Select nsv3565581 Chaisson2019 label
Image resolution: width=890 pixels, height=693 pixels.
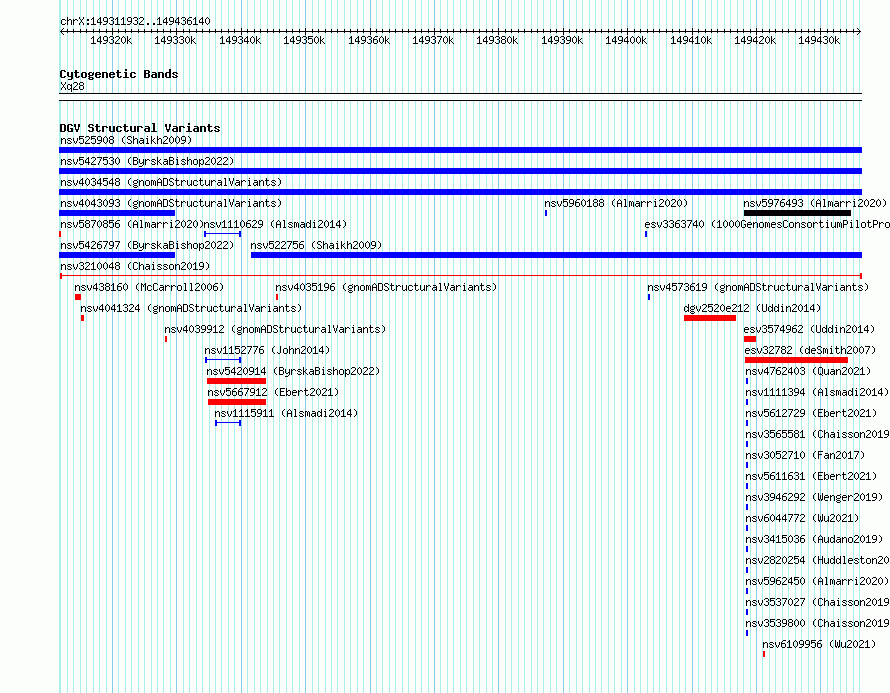[817, 434]
